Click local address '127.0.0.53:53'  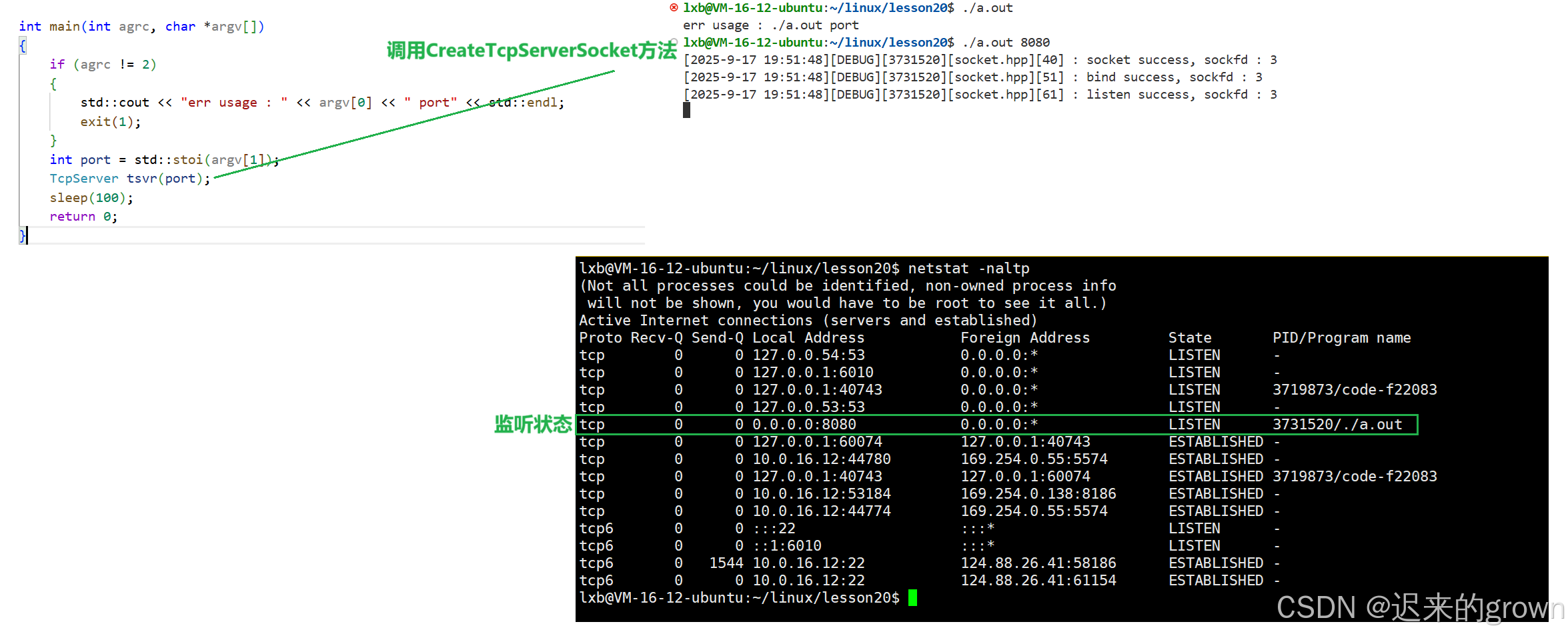tap(808, 407)
